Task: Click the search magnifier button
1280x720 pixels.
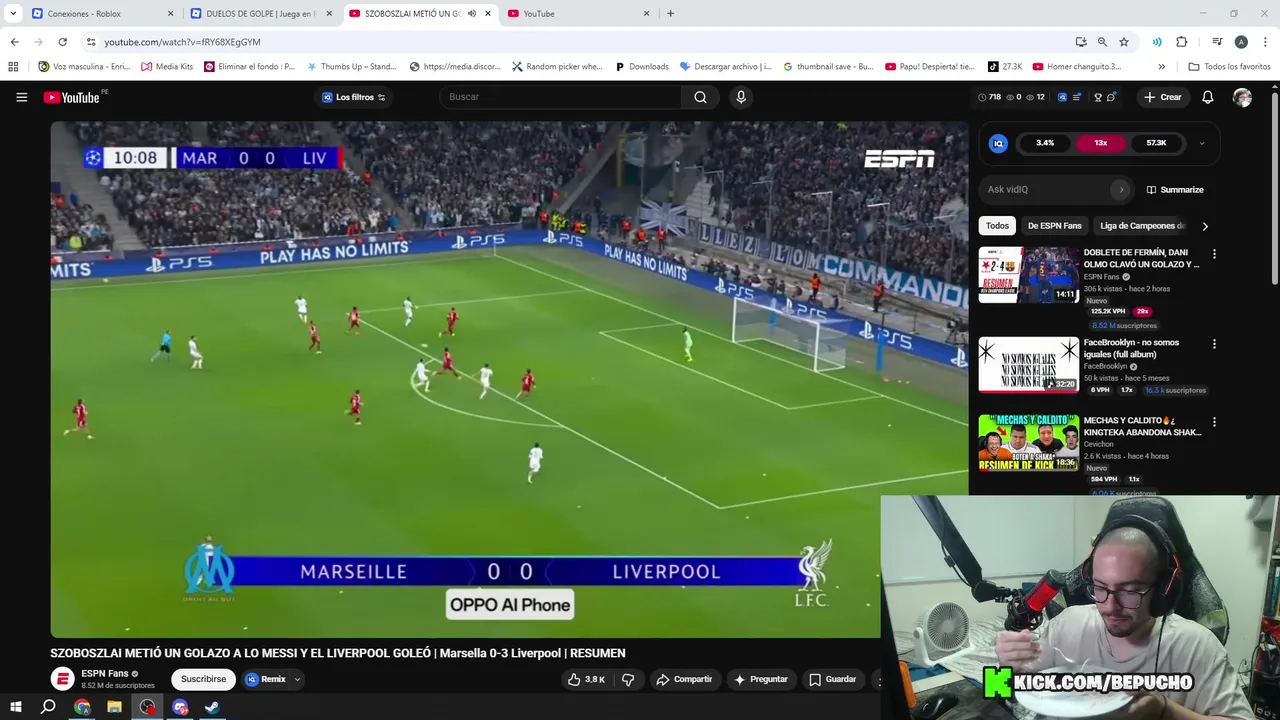Action: [x=700, y=97]
